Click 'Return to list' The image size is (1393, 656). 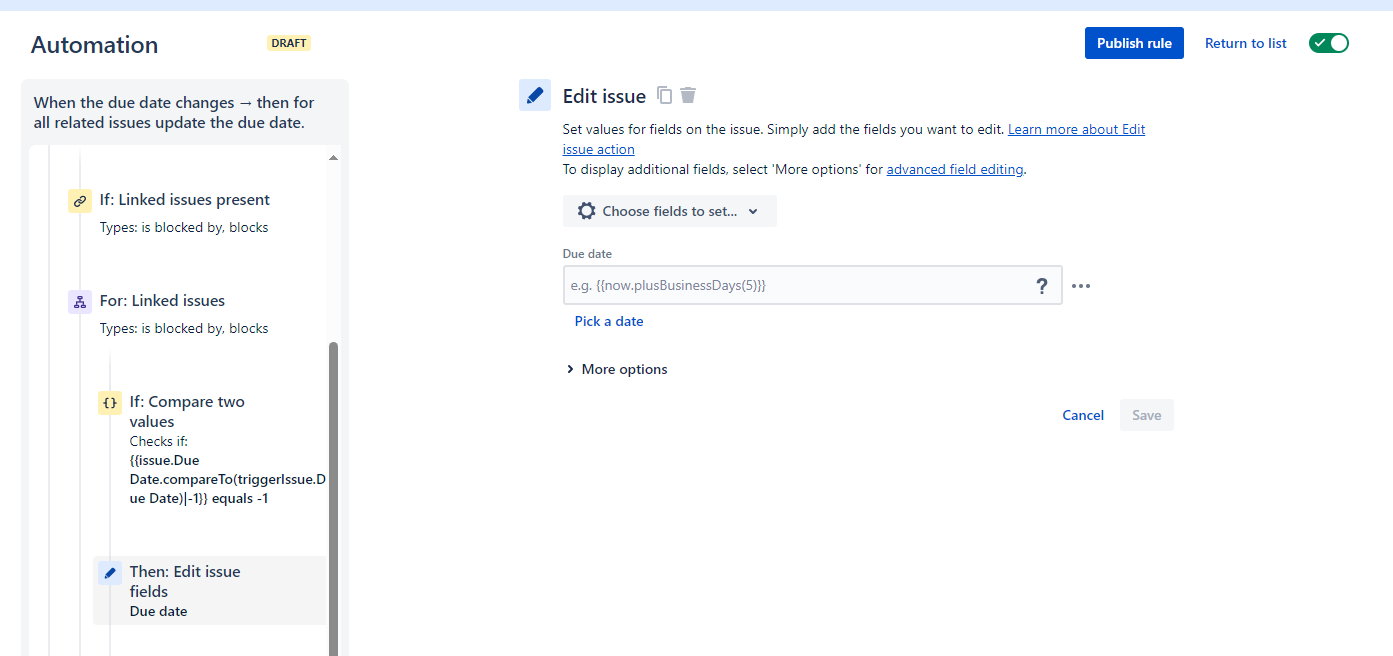pos(1244,43)
